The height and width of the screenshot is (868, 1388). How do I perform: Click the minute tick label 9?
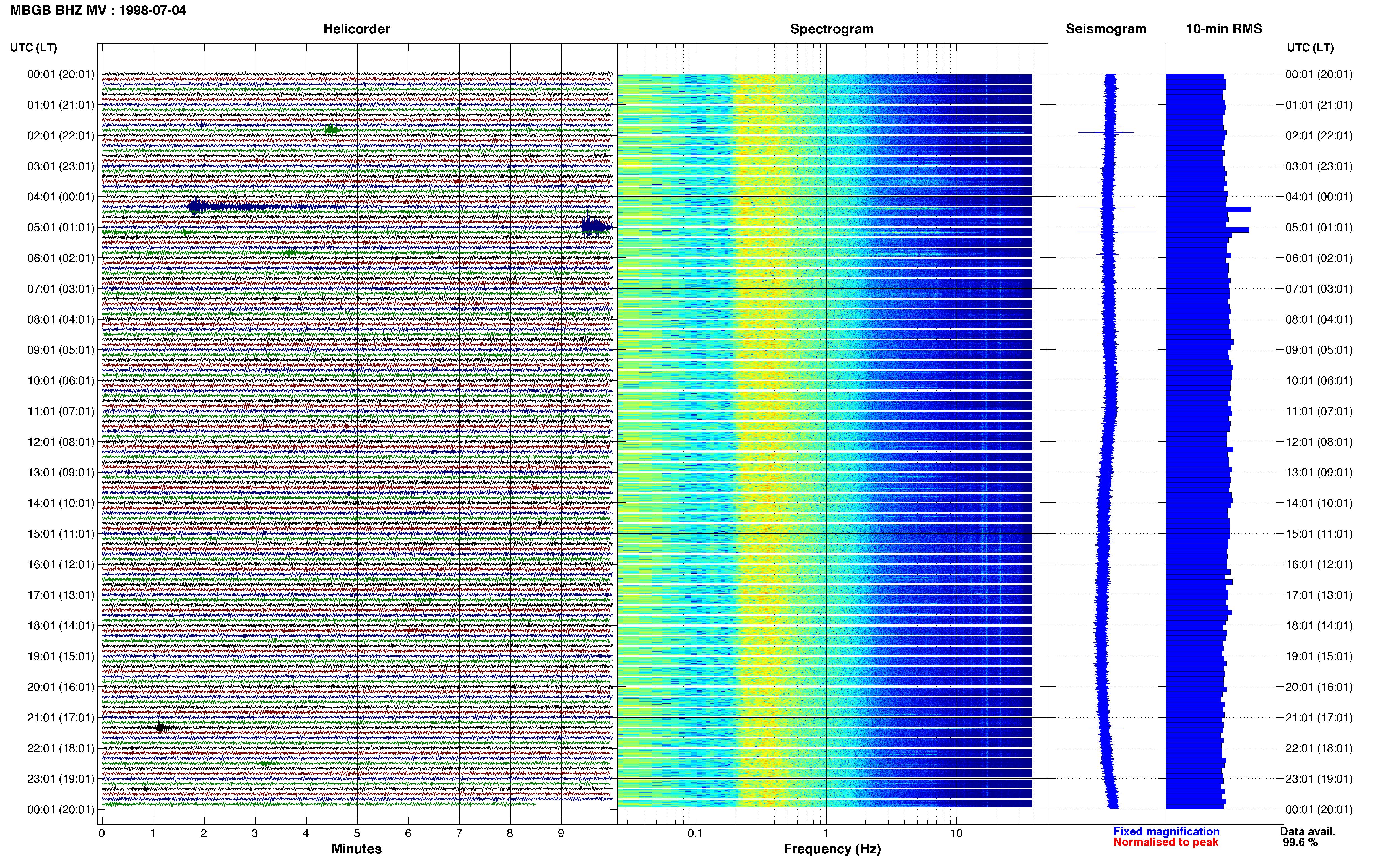pyautogui.click(x=561, y=833)
